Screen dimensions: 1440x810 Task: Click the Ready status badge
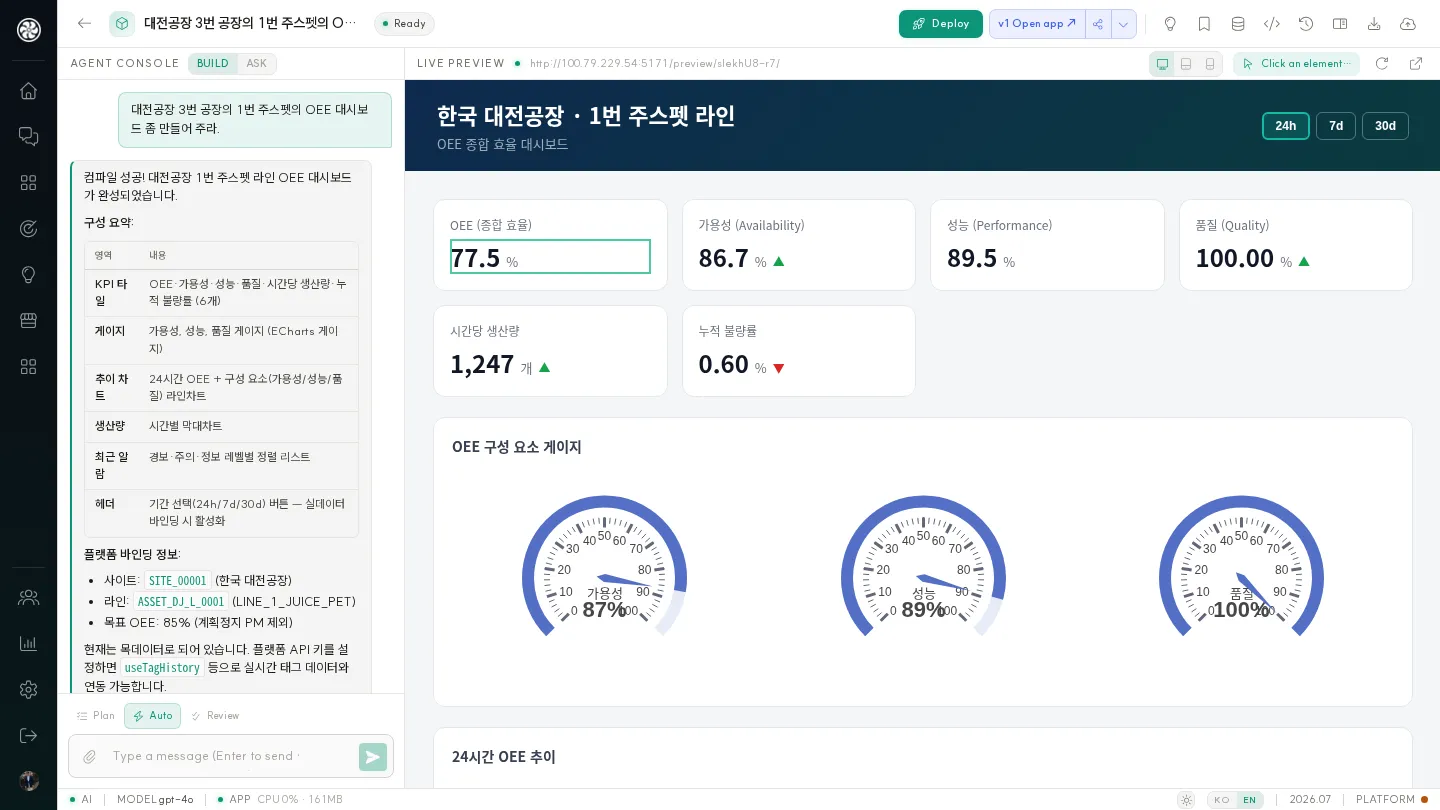tap(404, 24)
